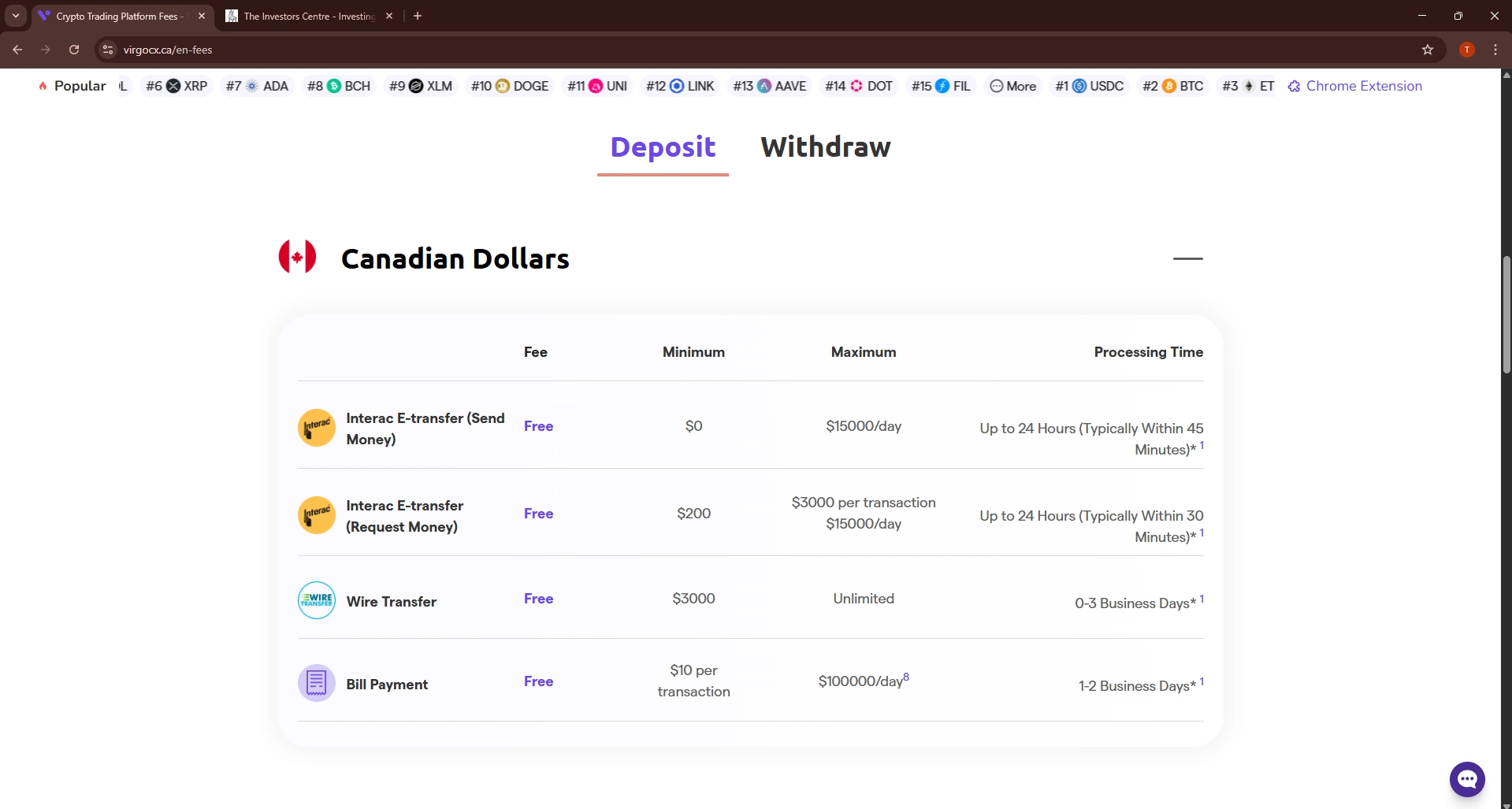
Task: Open USDC ranked number one
Action: tap(1090, 86)
